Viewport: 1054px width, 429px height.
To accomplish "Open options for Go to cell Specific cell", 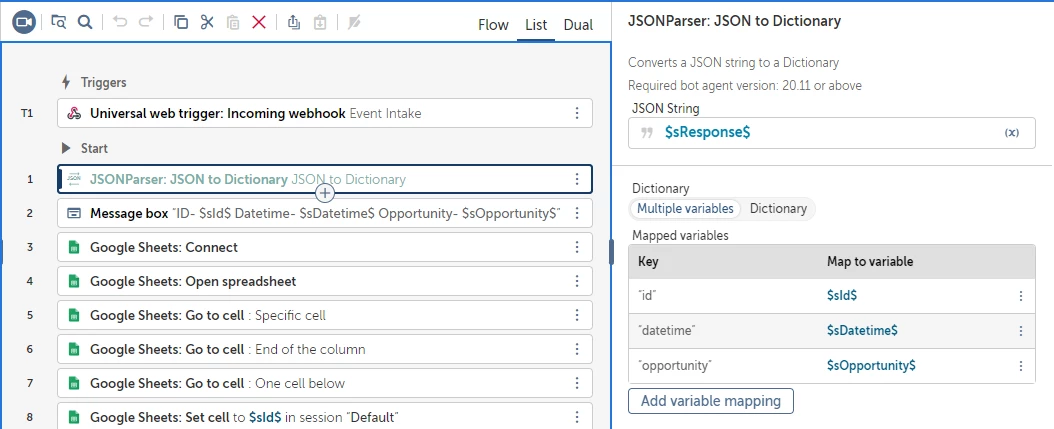I will click(x=577, y=315).
